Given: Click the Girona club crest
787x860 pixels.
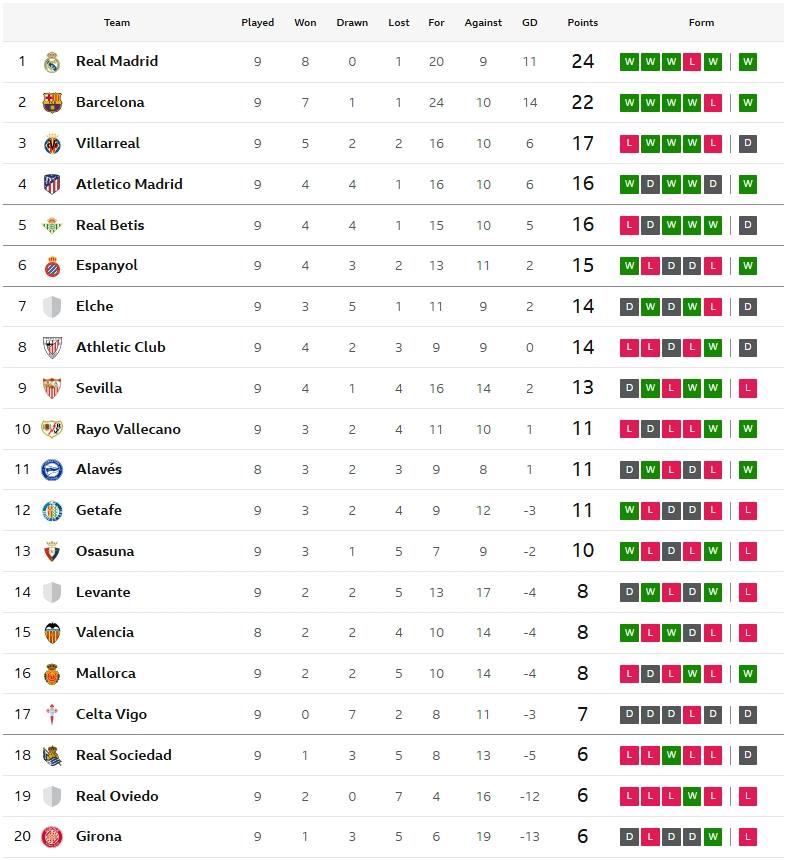Looking at the screenshot, I should pos(52,837).
